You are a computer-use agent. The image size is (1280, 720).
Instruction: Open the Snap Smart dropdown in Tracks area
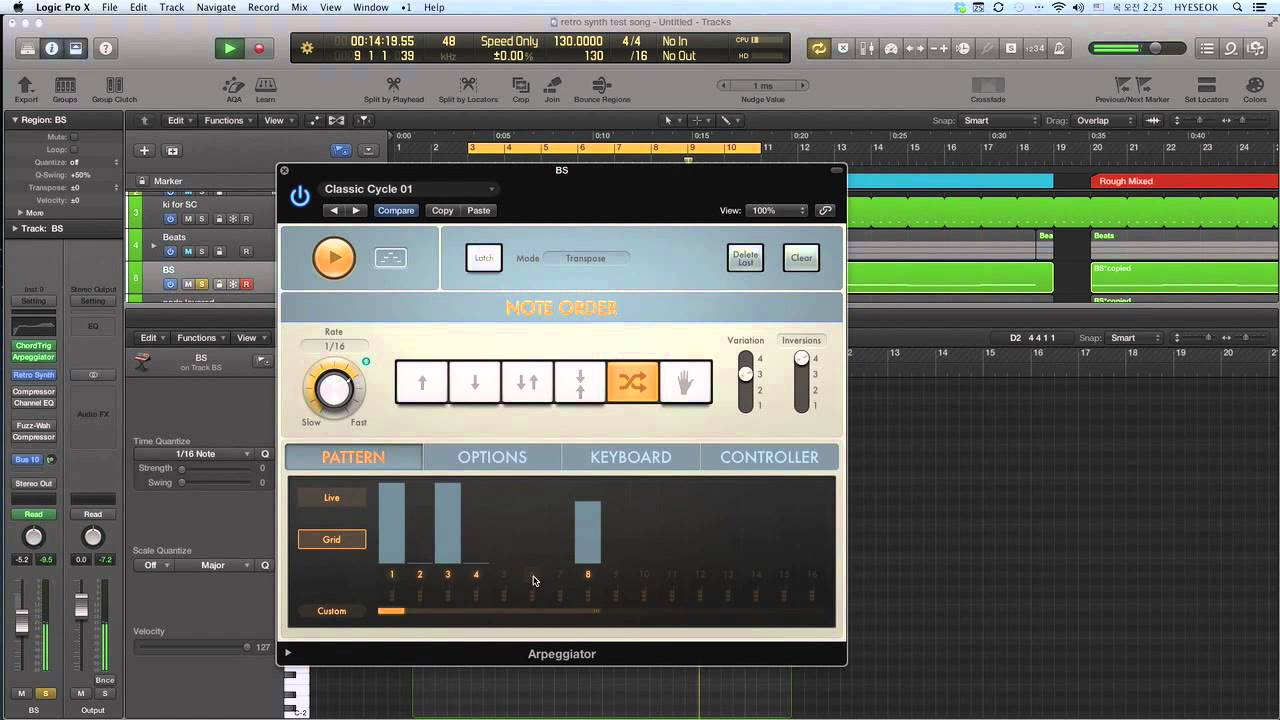click(1000, 121)
